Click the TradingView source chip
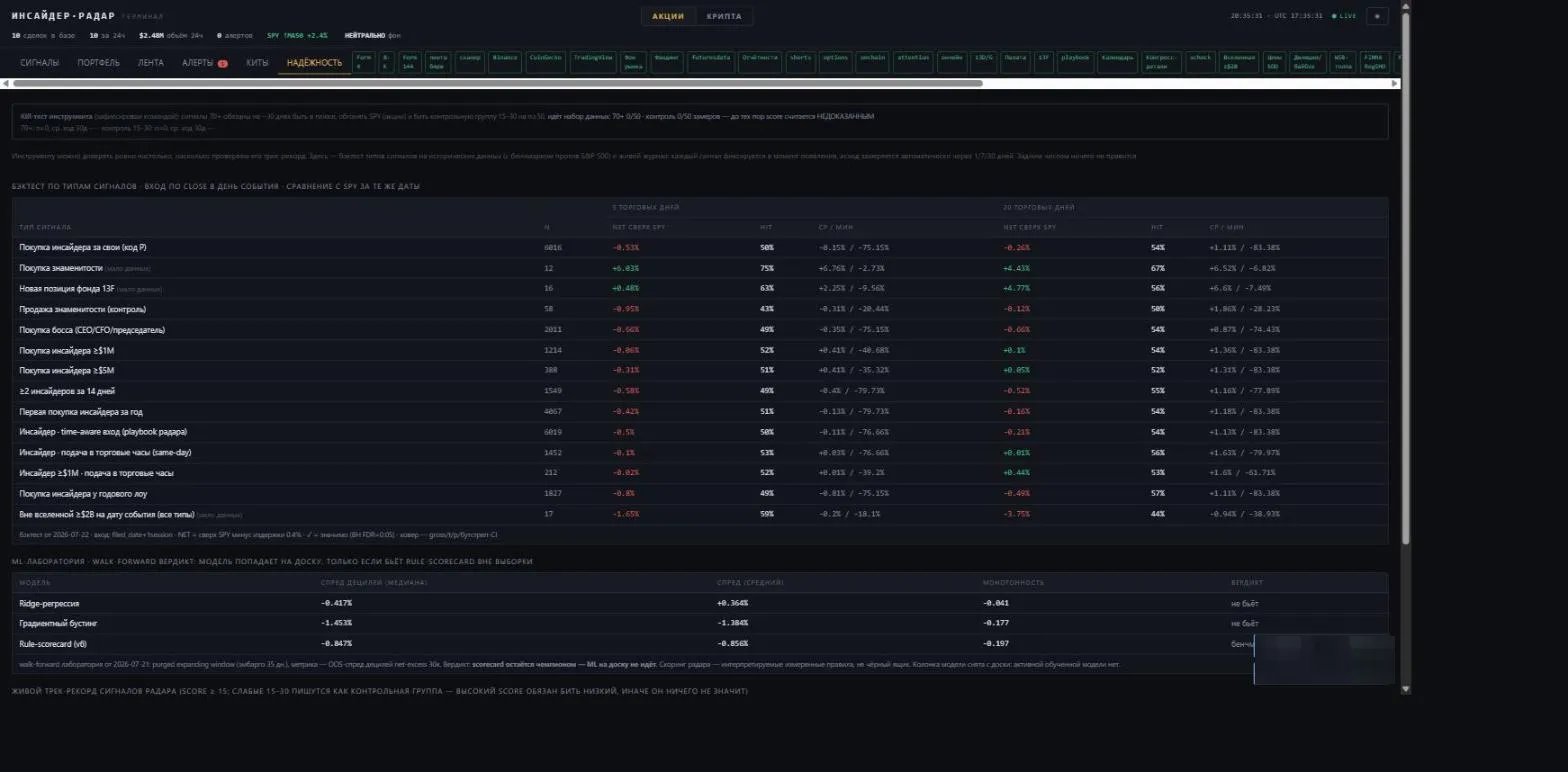The image size is (1568, 772). point(593,63)
